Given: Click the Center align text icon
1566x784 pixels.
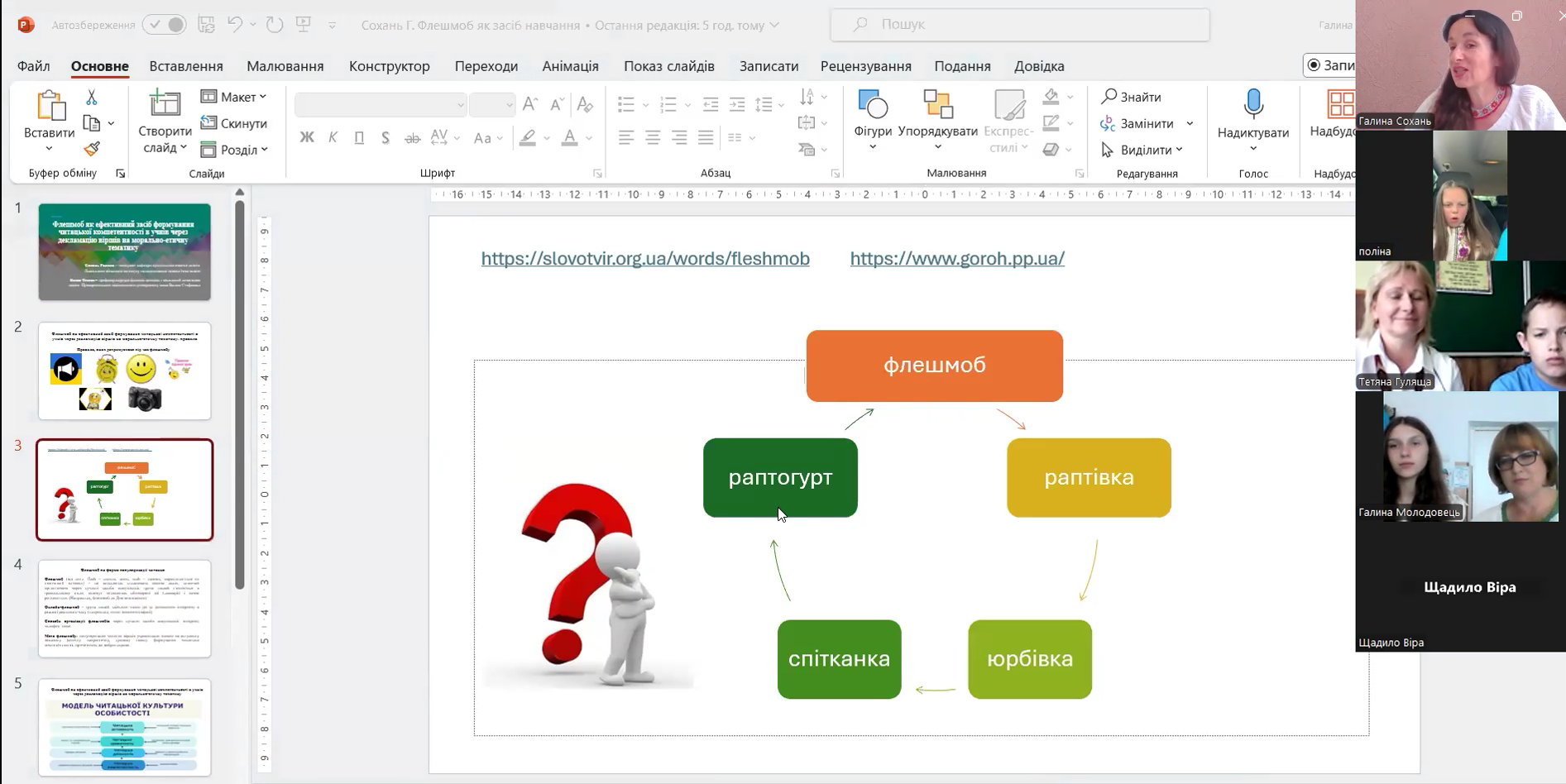Looking at the screenshot, I should tap(653, 137).
